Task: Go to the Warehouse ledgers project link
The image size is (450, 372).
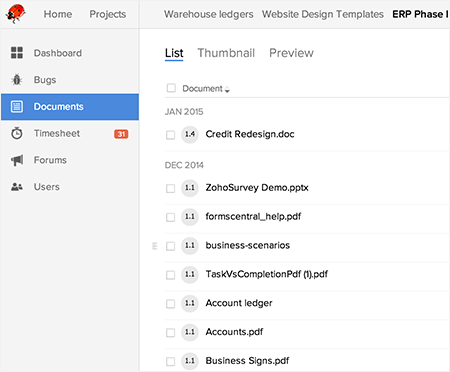Action: (208, 14)
